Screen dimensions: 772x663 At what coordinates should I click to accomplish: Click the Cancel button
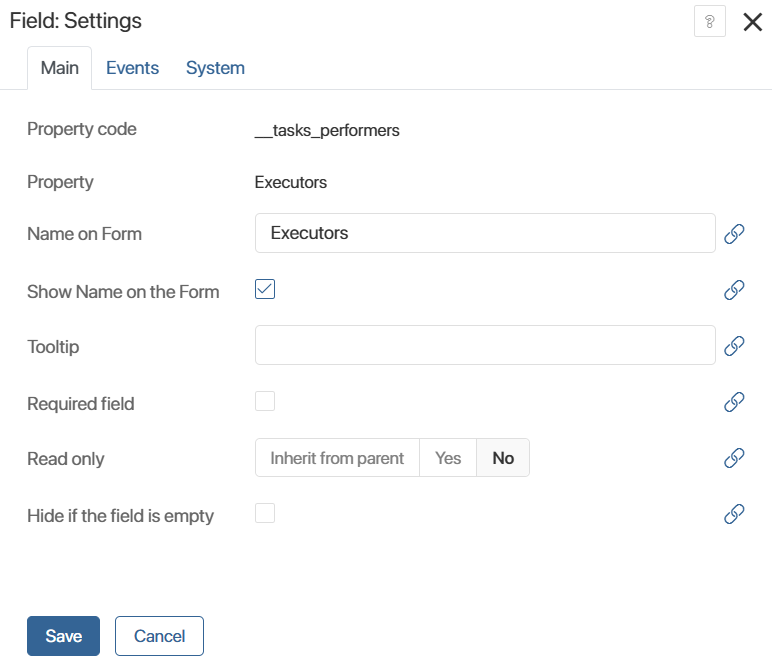[159, 636]
